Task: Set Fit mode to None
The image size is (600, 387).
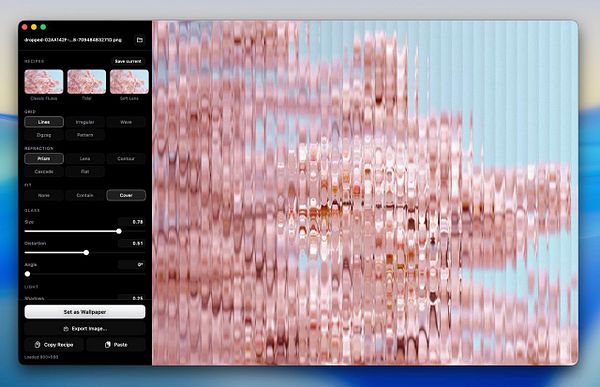Action: (44, 195)
